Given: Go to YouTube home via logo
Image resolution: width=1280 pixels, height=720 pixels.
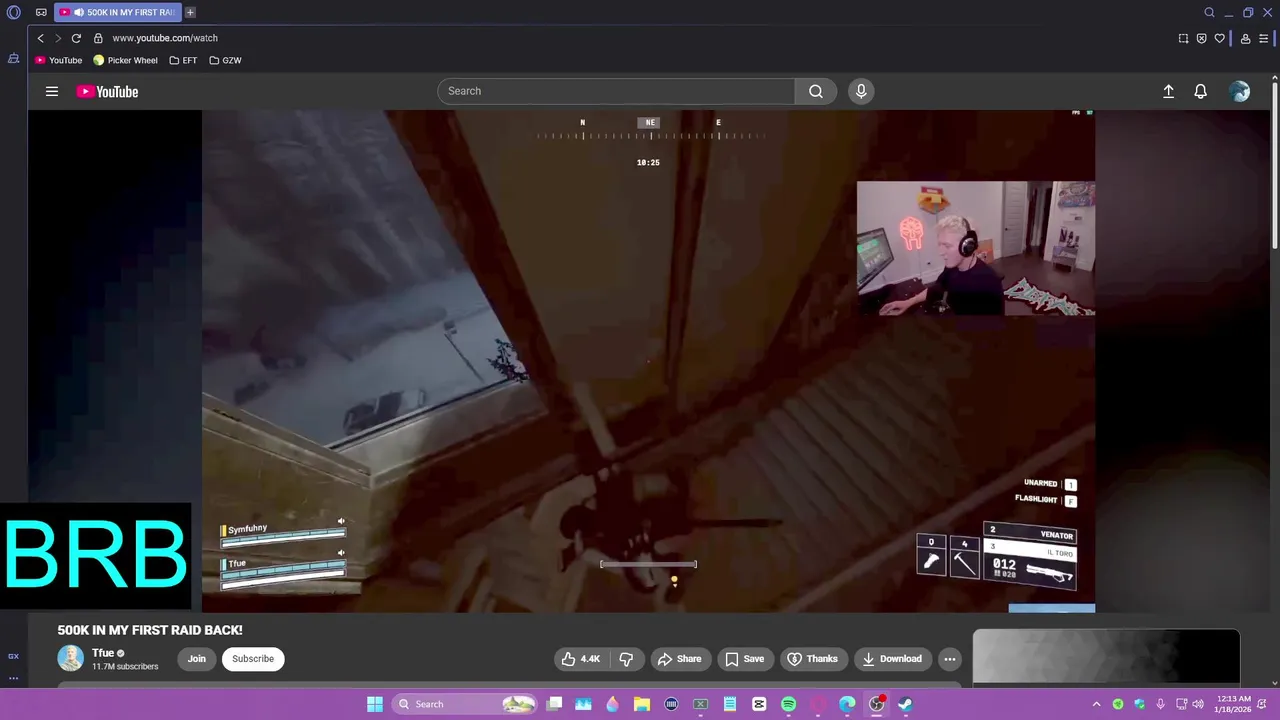Looking at the screenshot, I should pos(107,91).
